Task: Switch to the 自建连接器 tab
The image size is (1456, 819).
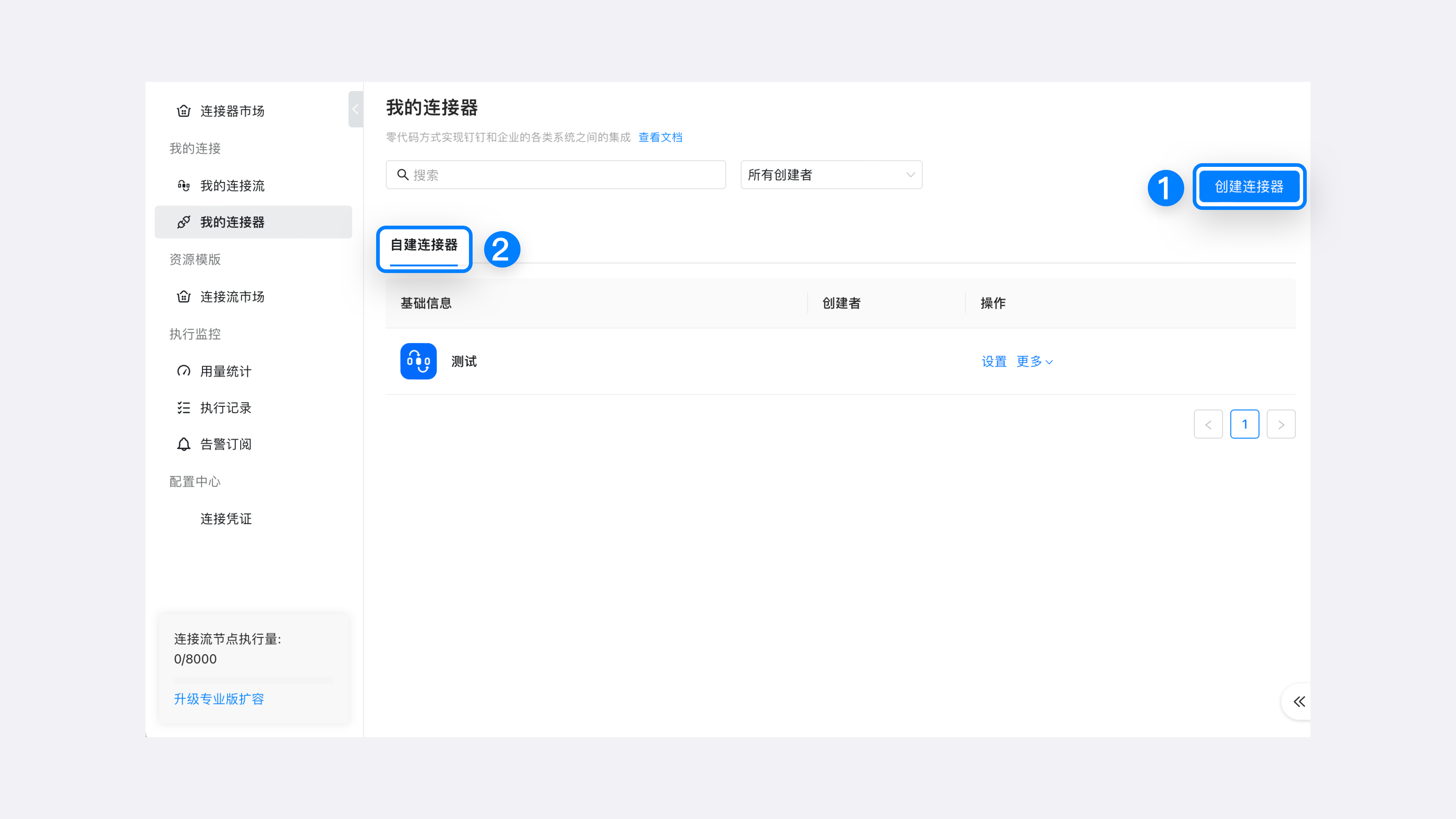Action: (x=424, y=245)
